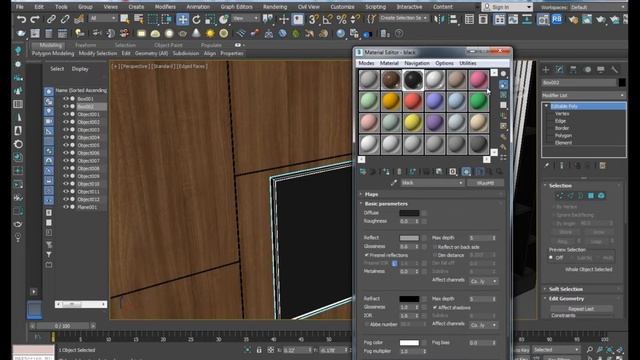Choose the Select and Scale tool
This screenshot has width=640, height=360.
click(x=210, y=19)
